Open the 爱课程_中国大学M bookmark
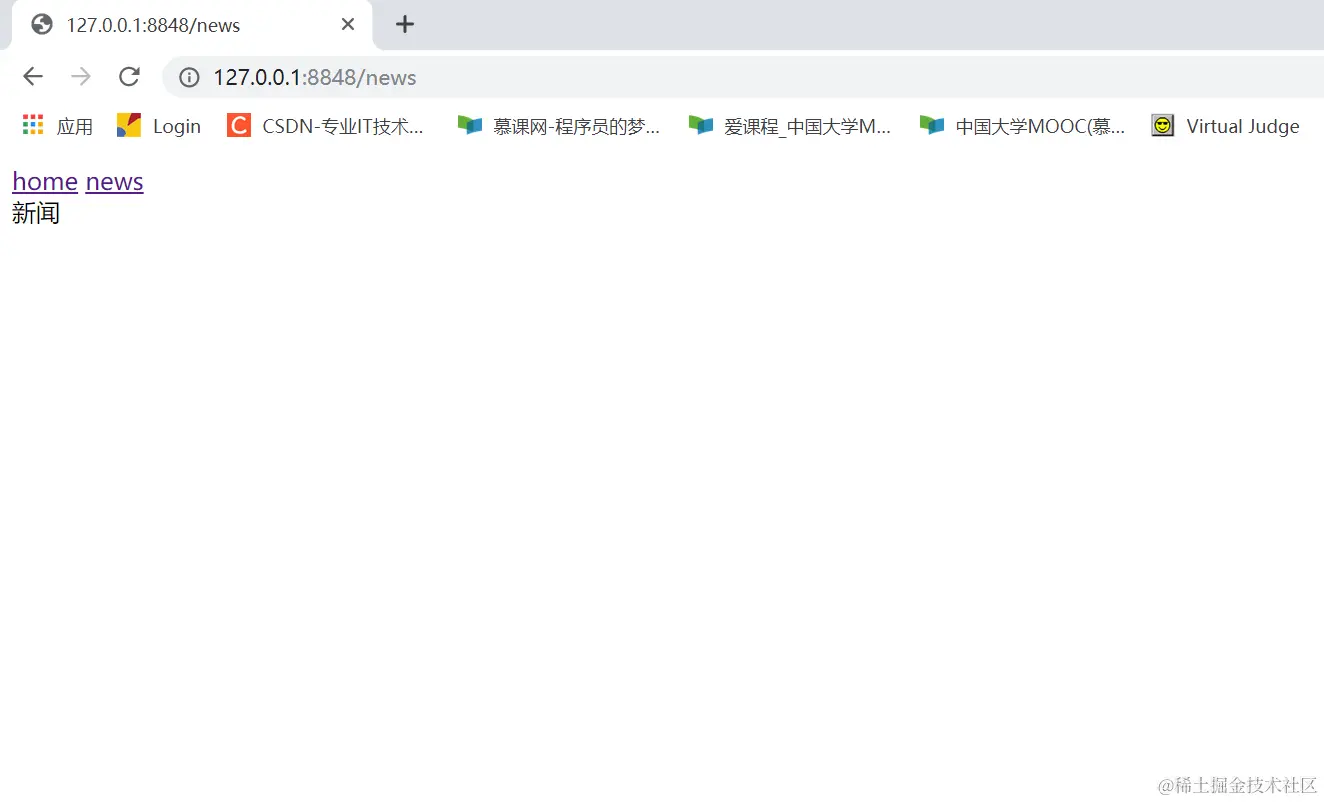1324x802 pixels. click(x=790, y=126)
